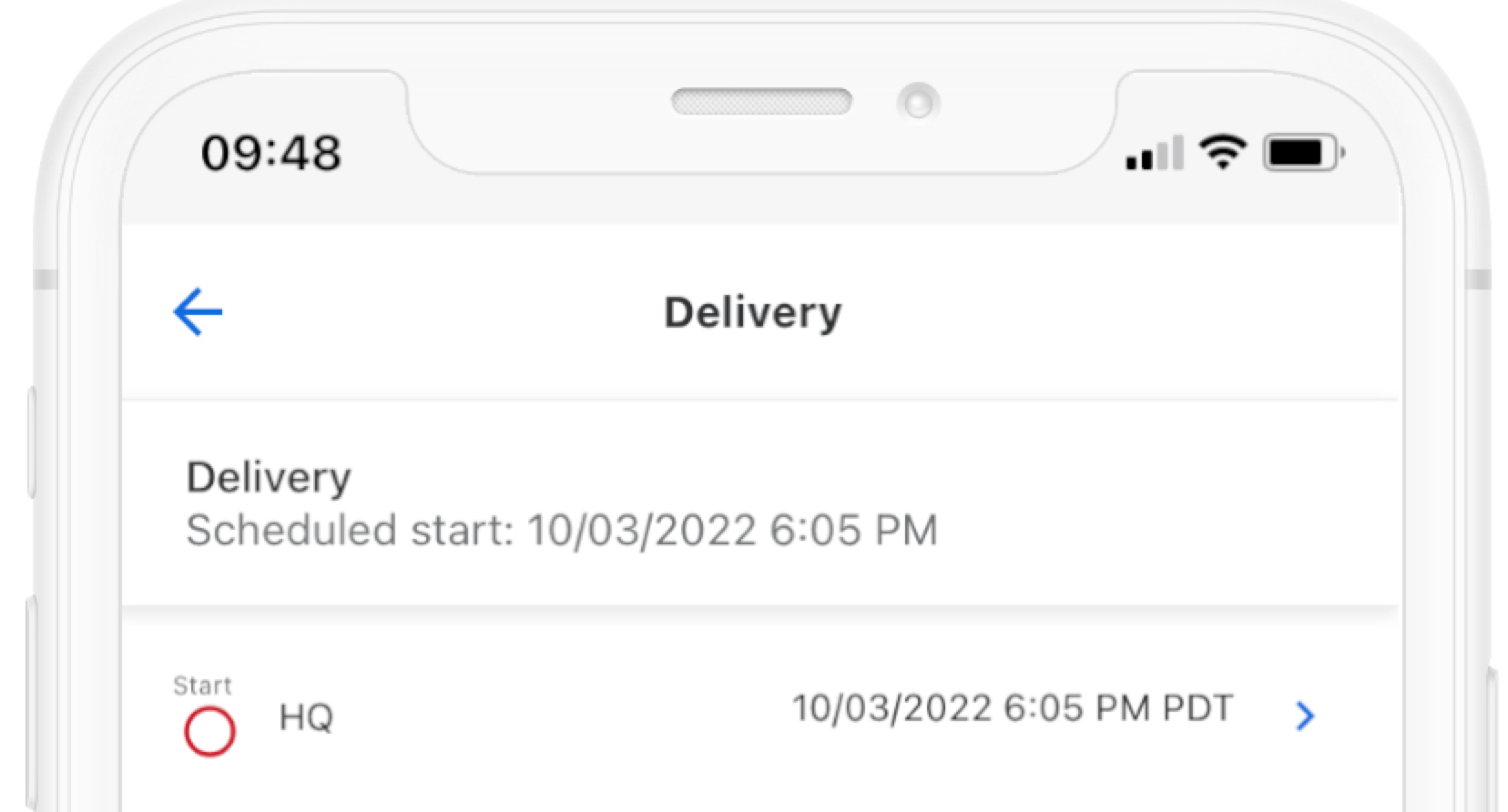
Task: Open HQ stop details via chevron
Action: [1304, 716]
